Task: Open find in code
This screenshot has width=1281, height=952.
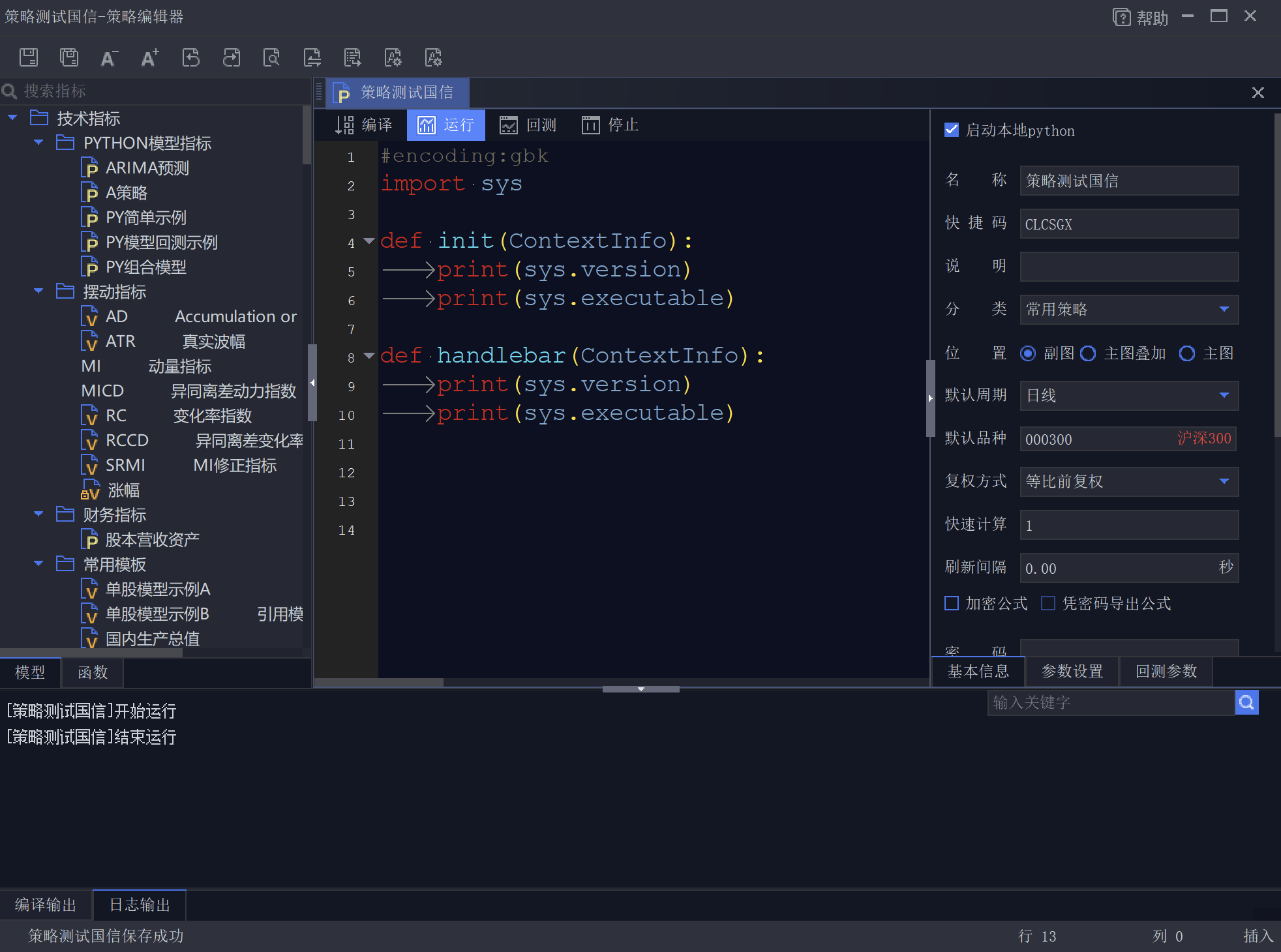Action: pos(272,57)
